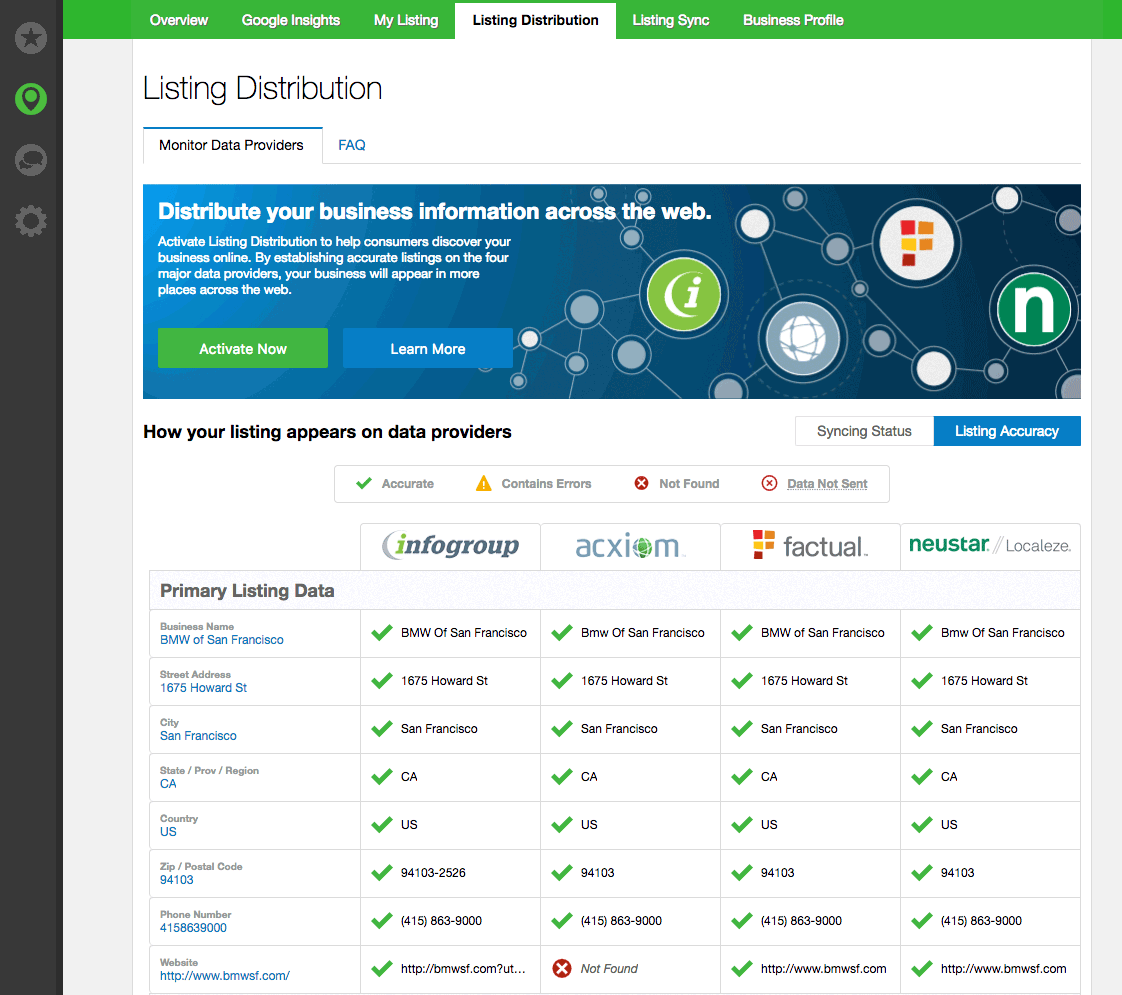The width and height of the screenshot is (1122, 995).
Task: Click checkmark beside http://bmwsf.com?ut... website
Action: pos(381,969)
